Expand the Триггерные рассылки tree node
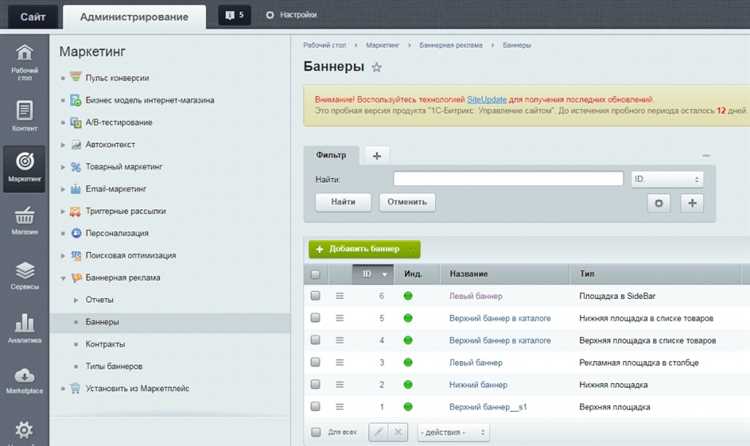 click(63, 211)
